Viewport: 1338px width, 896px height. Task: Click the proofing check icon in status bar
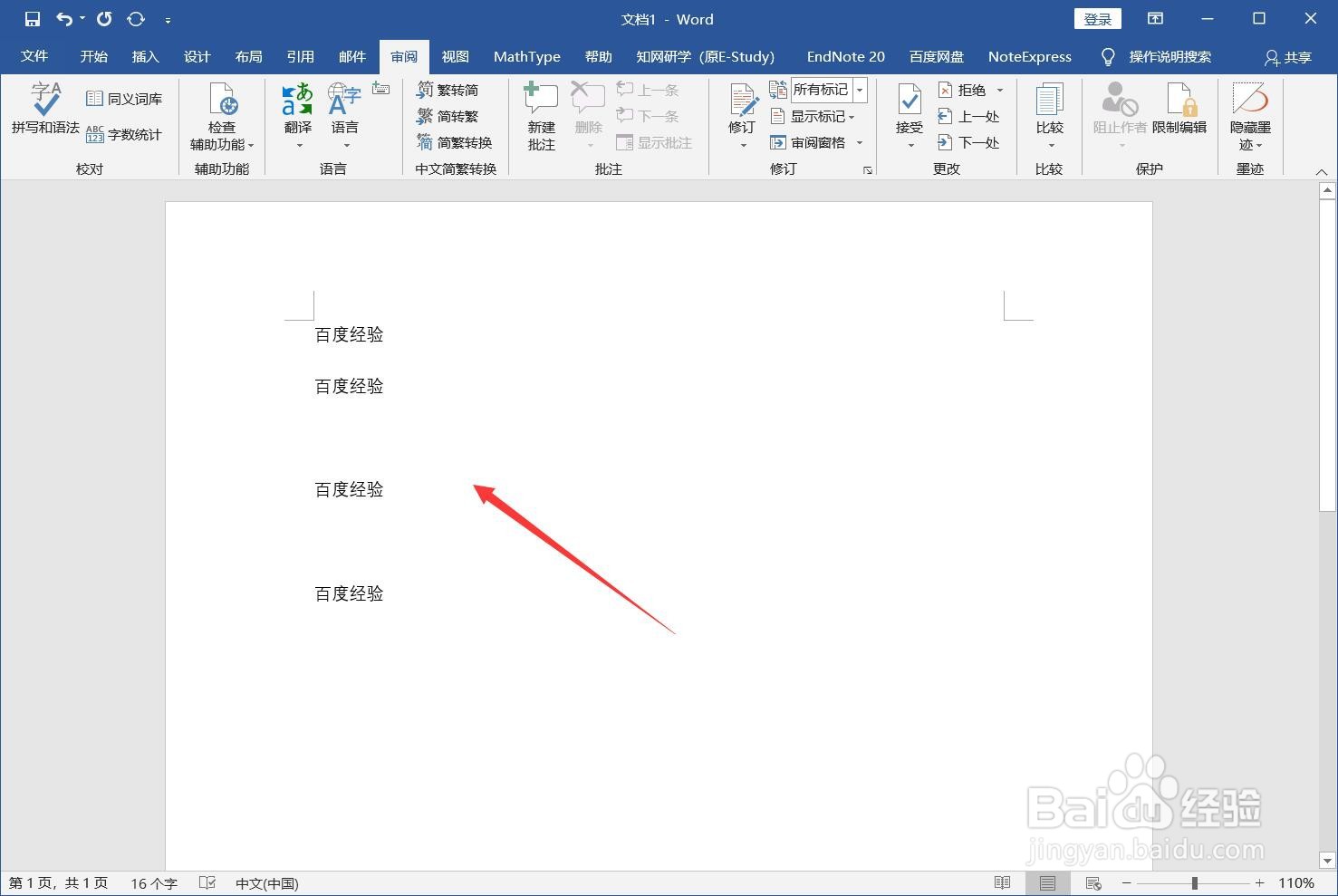click(x=207, y=883)
